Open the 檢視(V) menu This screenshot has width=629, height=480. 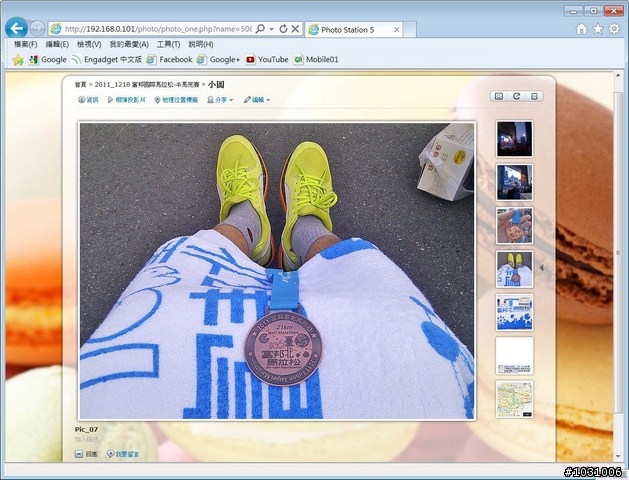[89, 45]
